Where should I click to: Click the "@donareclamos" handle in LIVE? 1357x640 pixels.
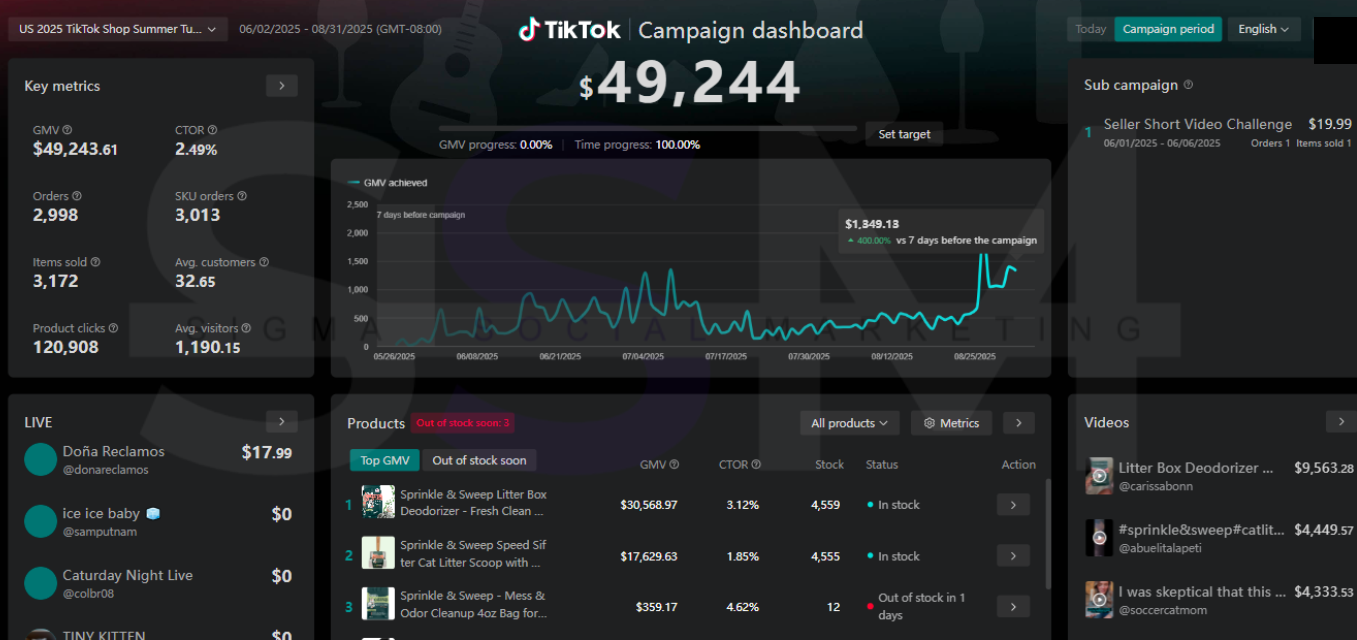click(x=106, y=470)
